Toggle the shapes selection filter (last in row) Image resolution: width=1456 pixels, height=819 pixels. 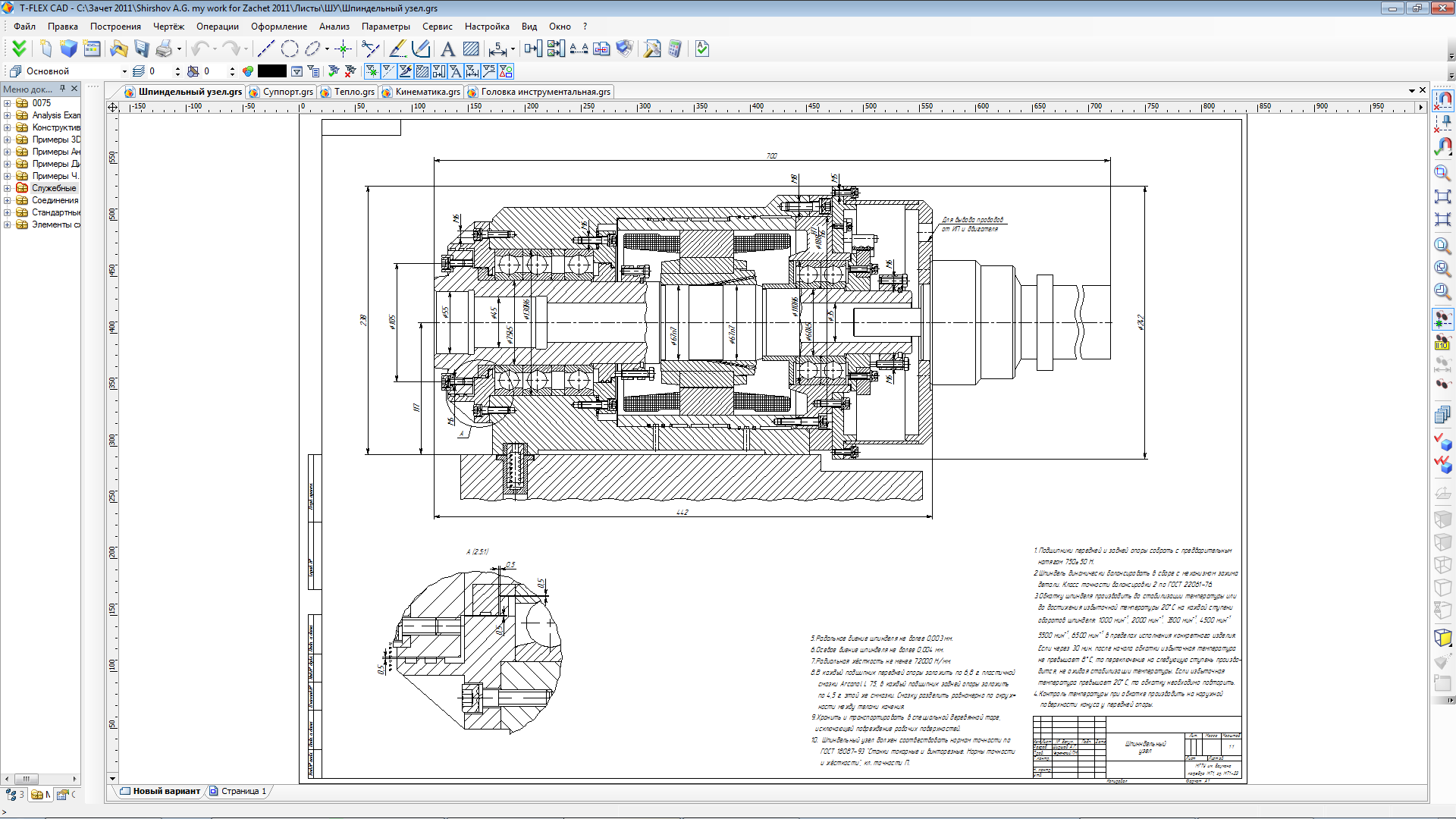(506, 71)
